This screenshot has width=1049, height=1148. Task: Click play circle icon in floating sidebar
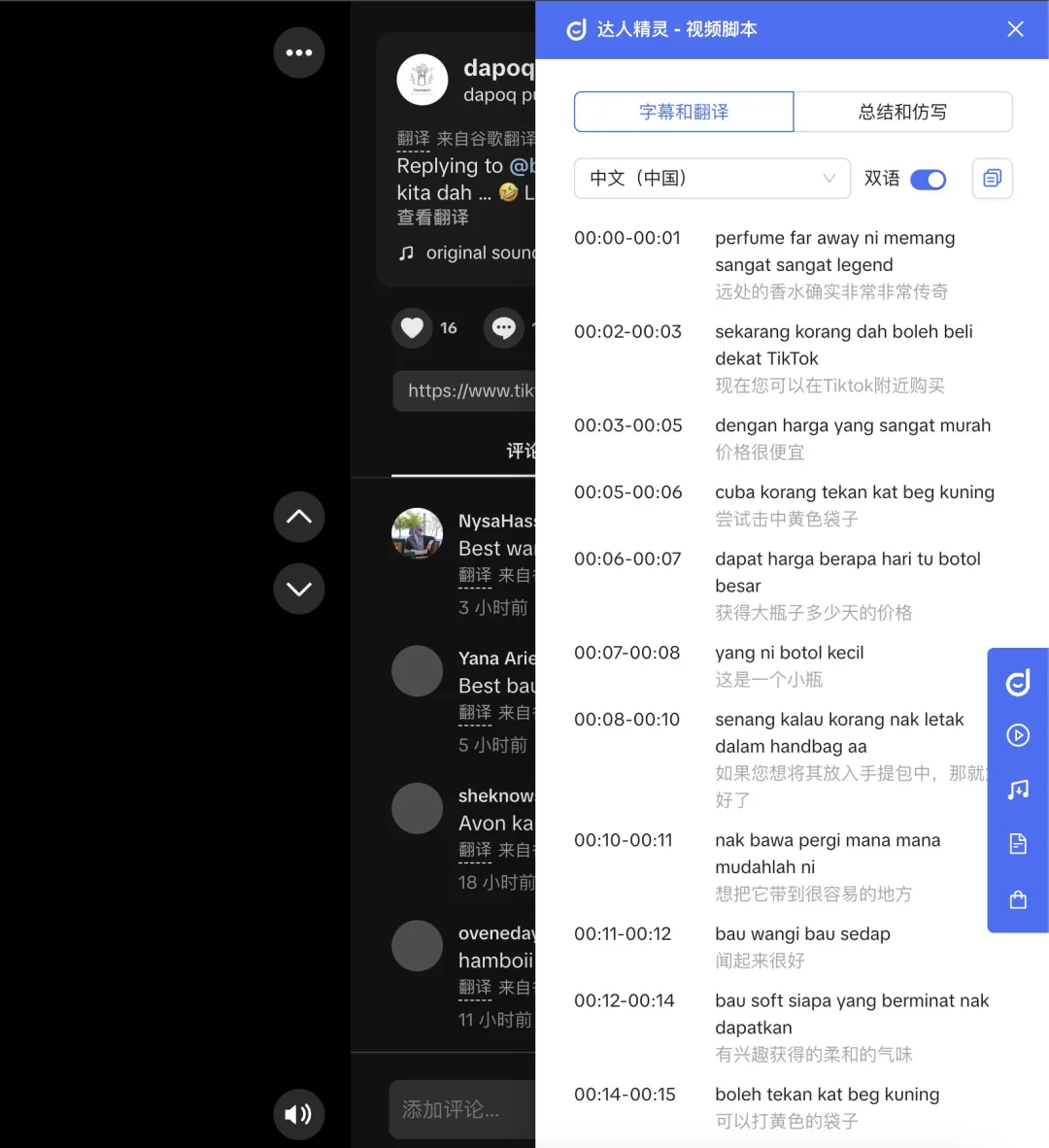pyautogui.click(x=1018, y=735)
